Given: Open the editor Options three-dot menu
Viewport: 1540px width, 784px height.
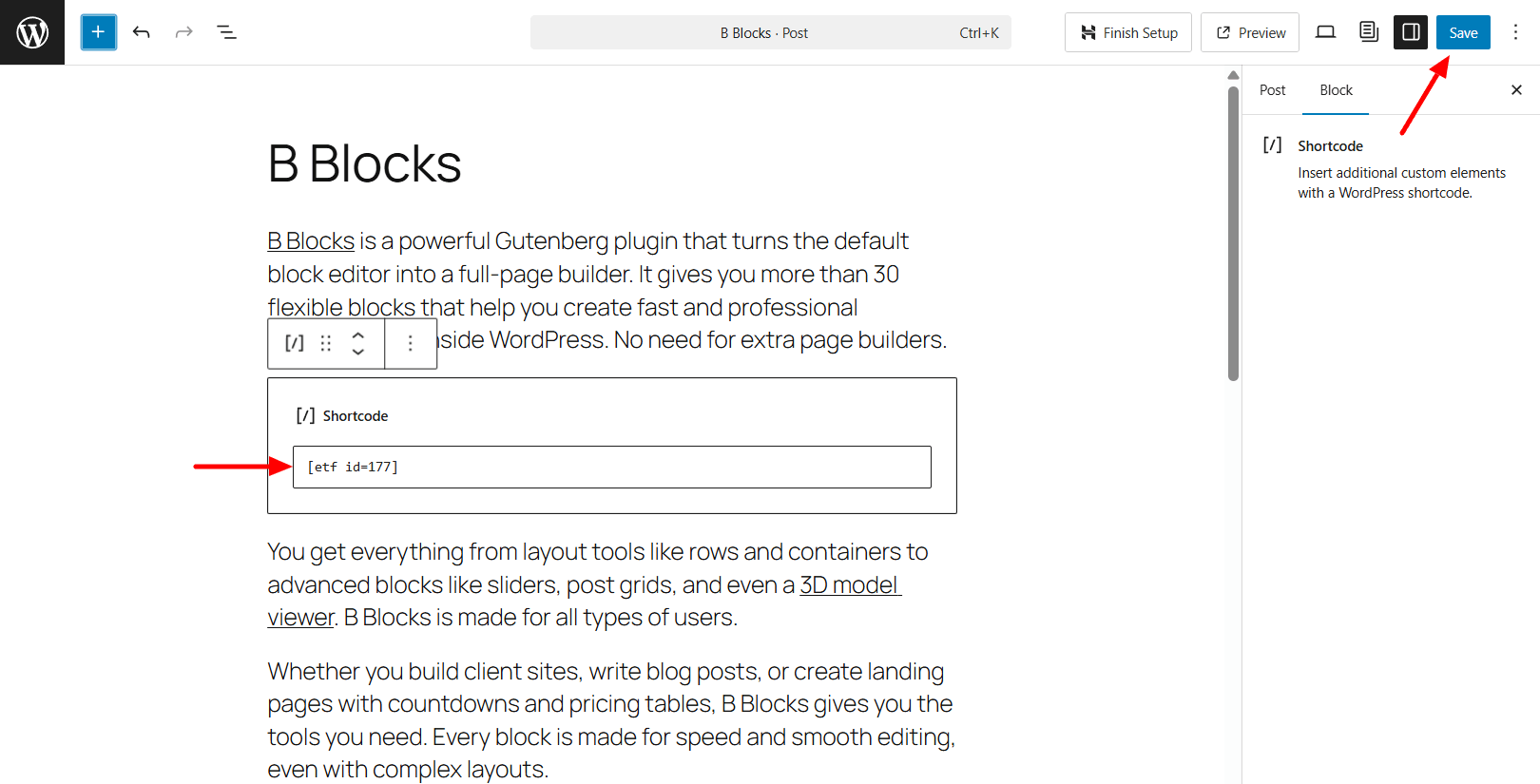Looking at the screenshot, I should click(1516, 31).
